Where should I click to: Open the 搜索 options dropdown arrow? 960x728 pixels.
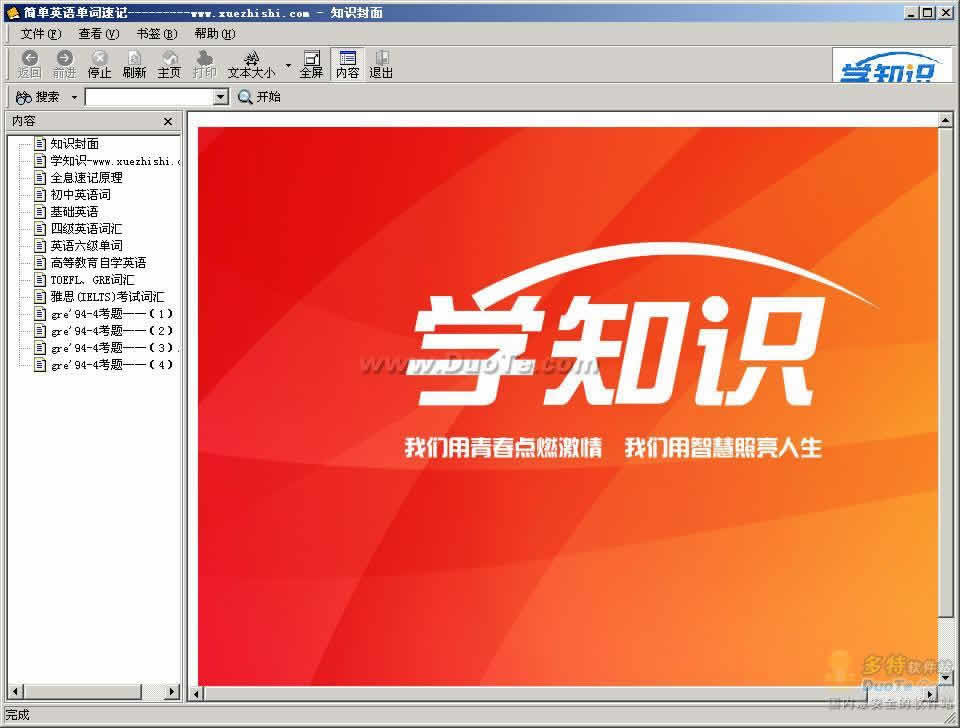(x=74, y=97)
